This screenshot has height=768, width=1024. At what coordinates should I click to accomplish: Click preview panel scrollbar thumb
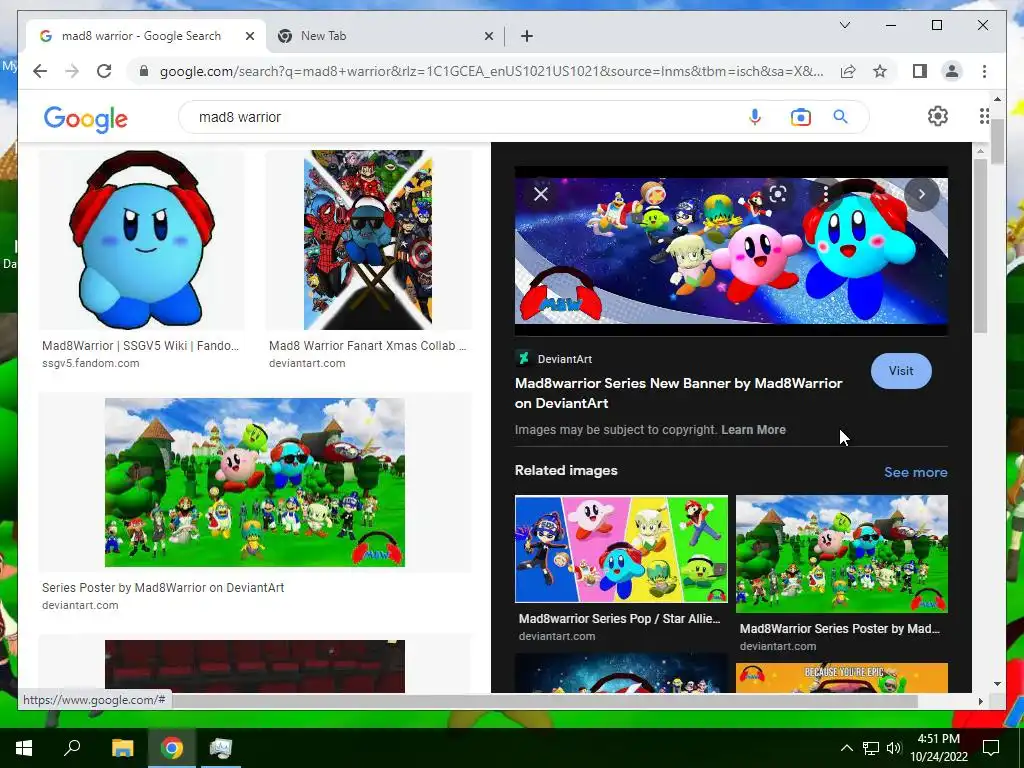(980, 246)
